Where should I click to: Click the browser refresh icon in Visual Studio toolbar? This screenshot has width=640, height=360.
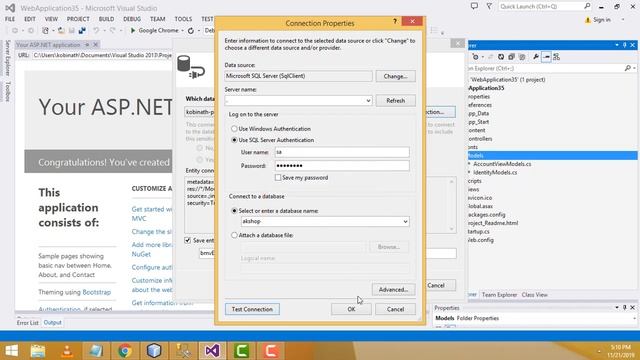pos(191,31)
